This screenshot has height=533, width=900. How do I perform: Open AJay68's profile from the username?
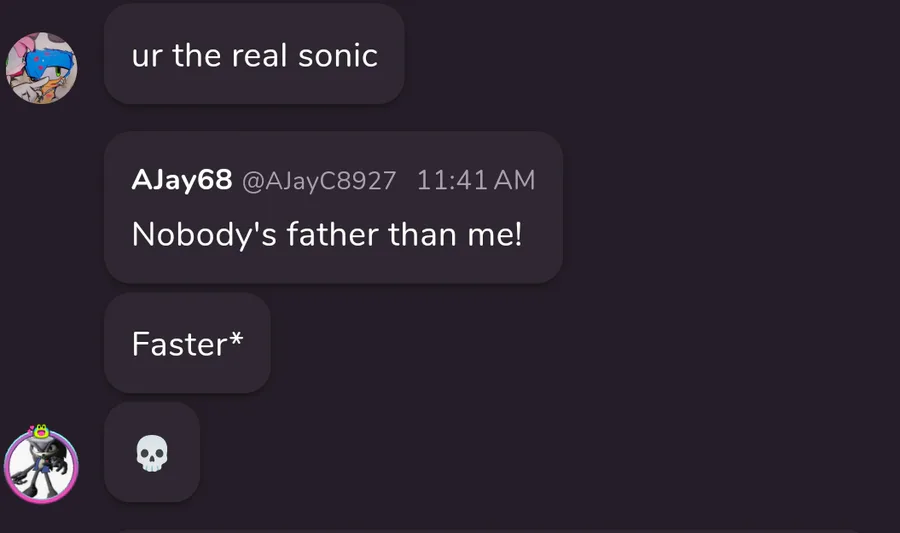[181, 180]
